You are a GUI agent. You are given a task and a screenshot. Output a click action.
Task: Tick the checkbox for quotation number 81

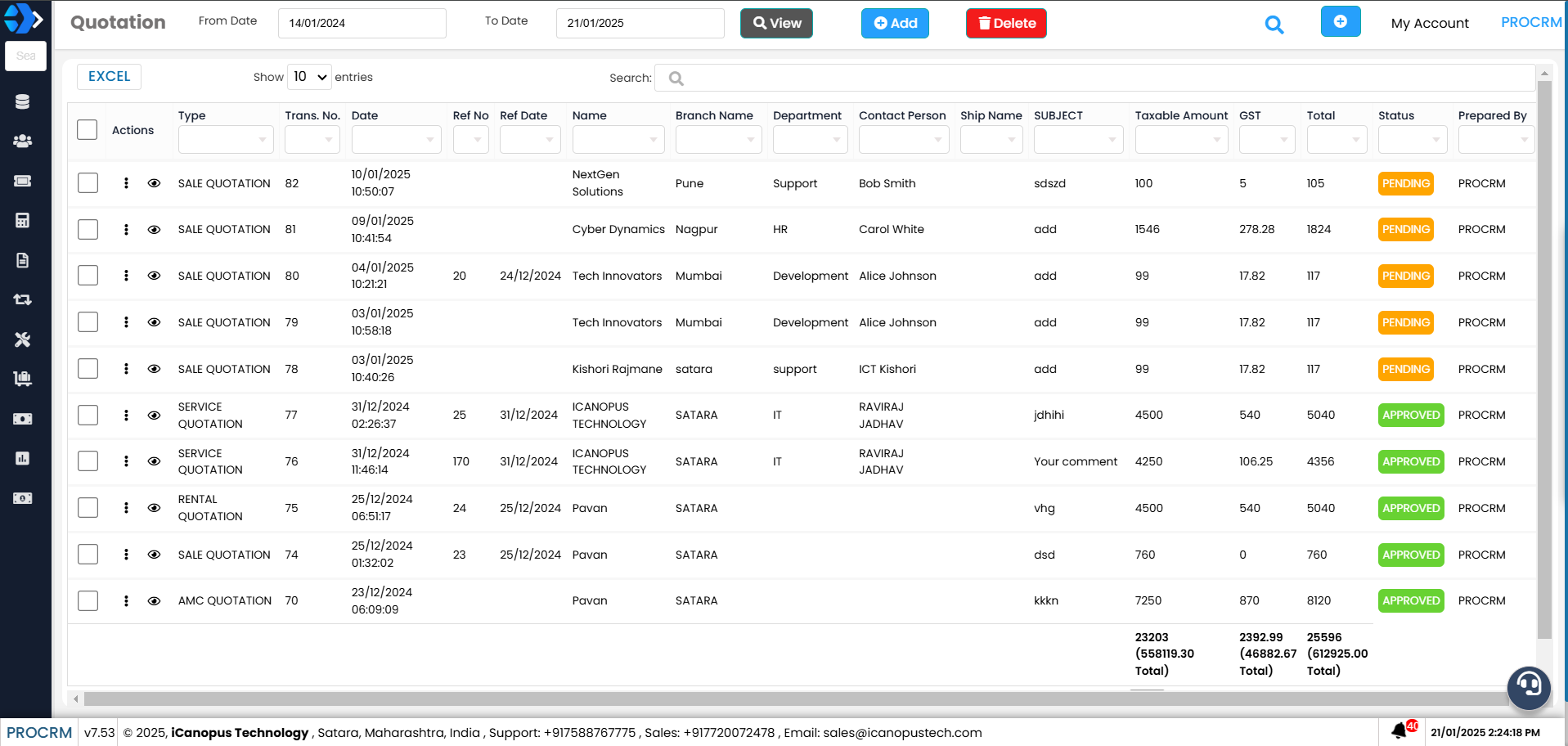[x=88, y=230]
